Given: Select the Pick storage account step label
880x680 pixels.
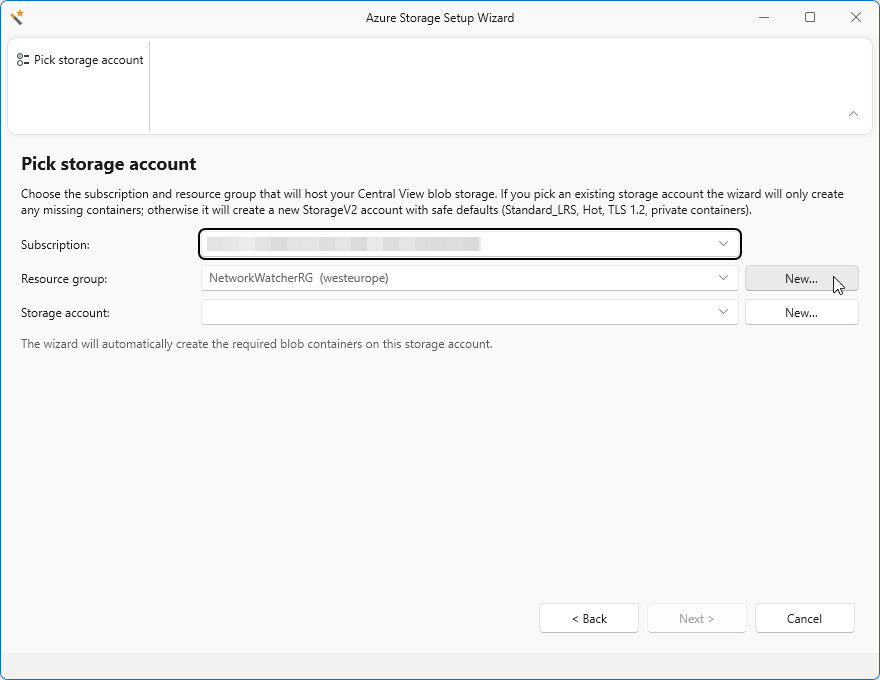Looking at the screenshot, I should pos(89,59).
